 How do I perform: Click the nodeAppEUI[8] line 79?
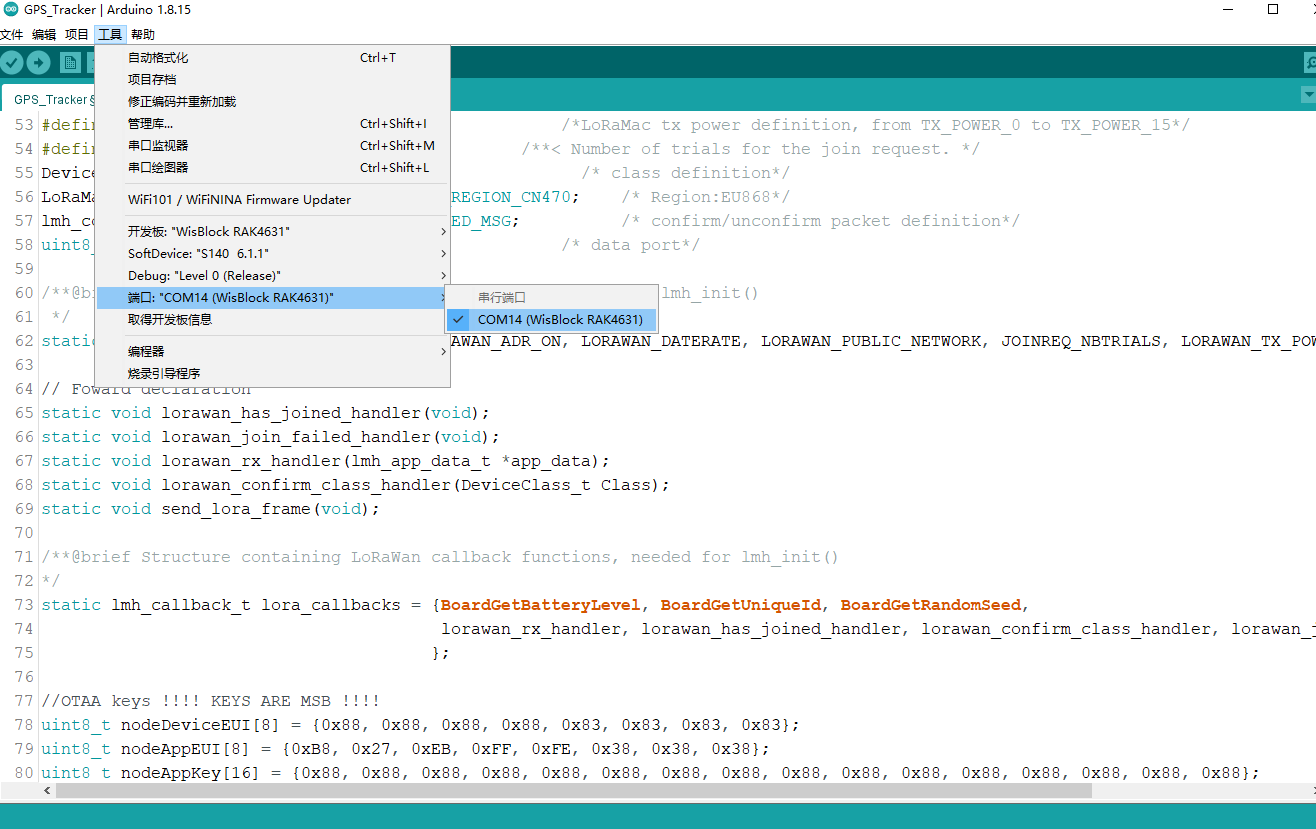click(406, 749)
